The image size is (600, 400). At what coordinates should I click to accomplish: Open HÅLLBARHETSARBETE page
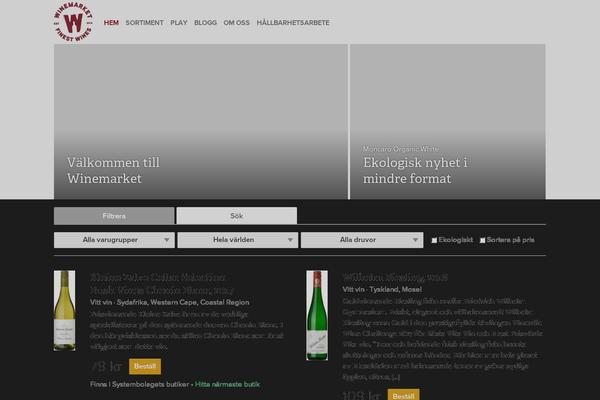click(x=293, y=23)
